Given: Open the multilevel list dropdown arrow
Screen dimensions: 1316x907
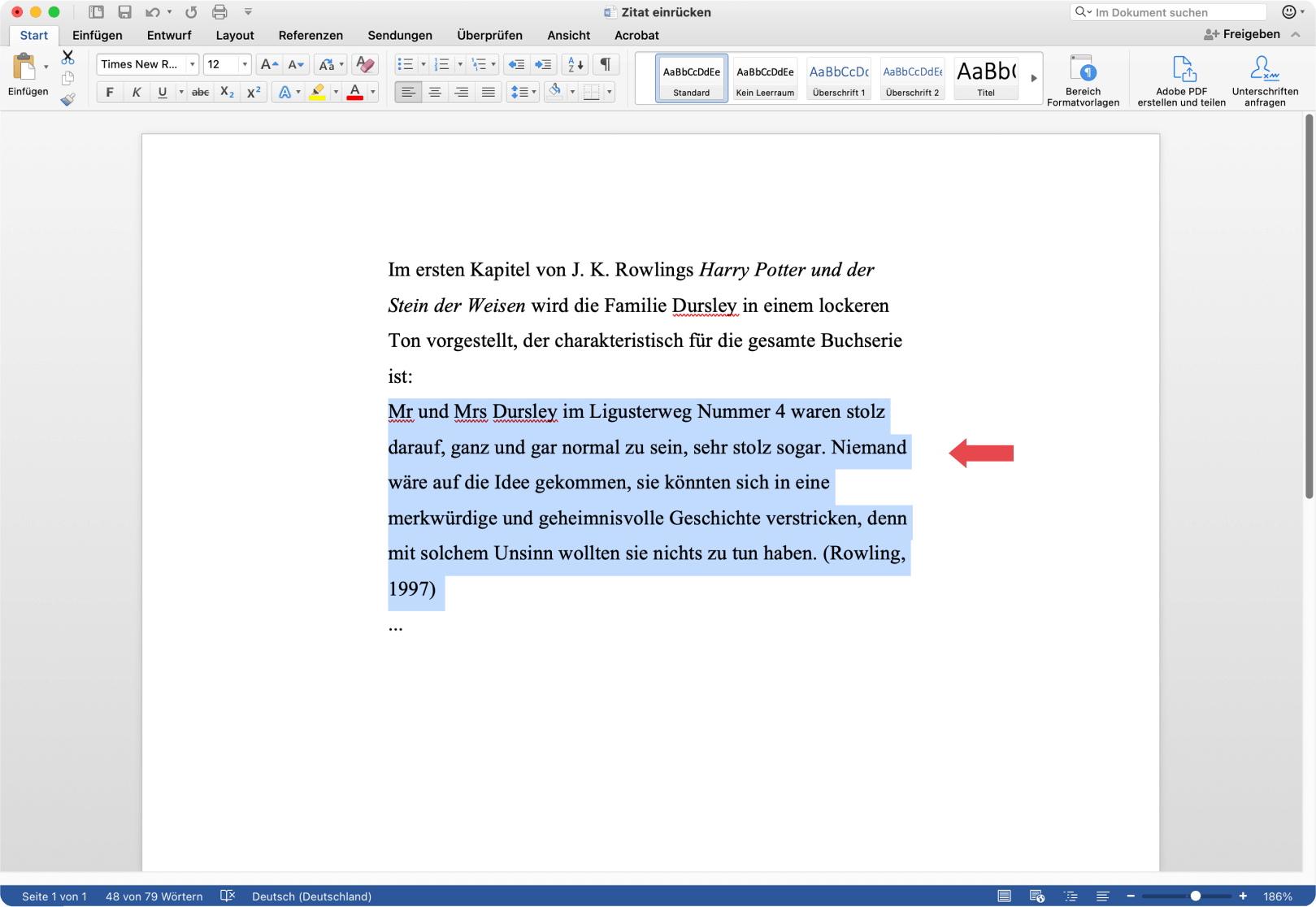Looking at the screenshot, I should point(493,64).
